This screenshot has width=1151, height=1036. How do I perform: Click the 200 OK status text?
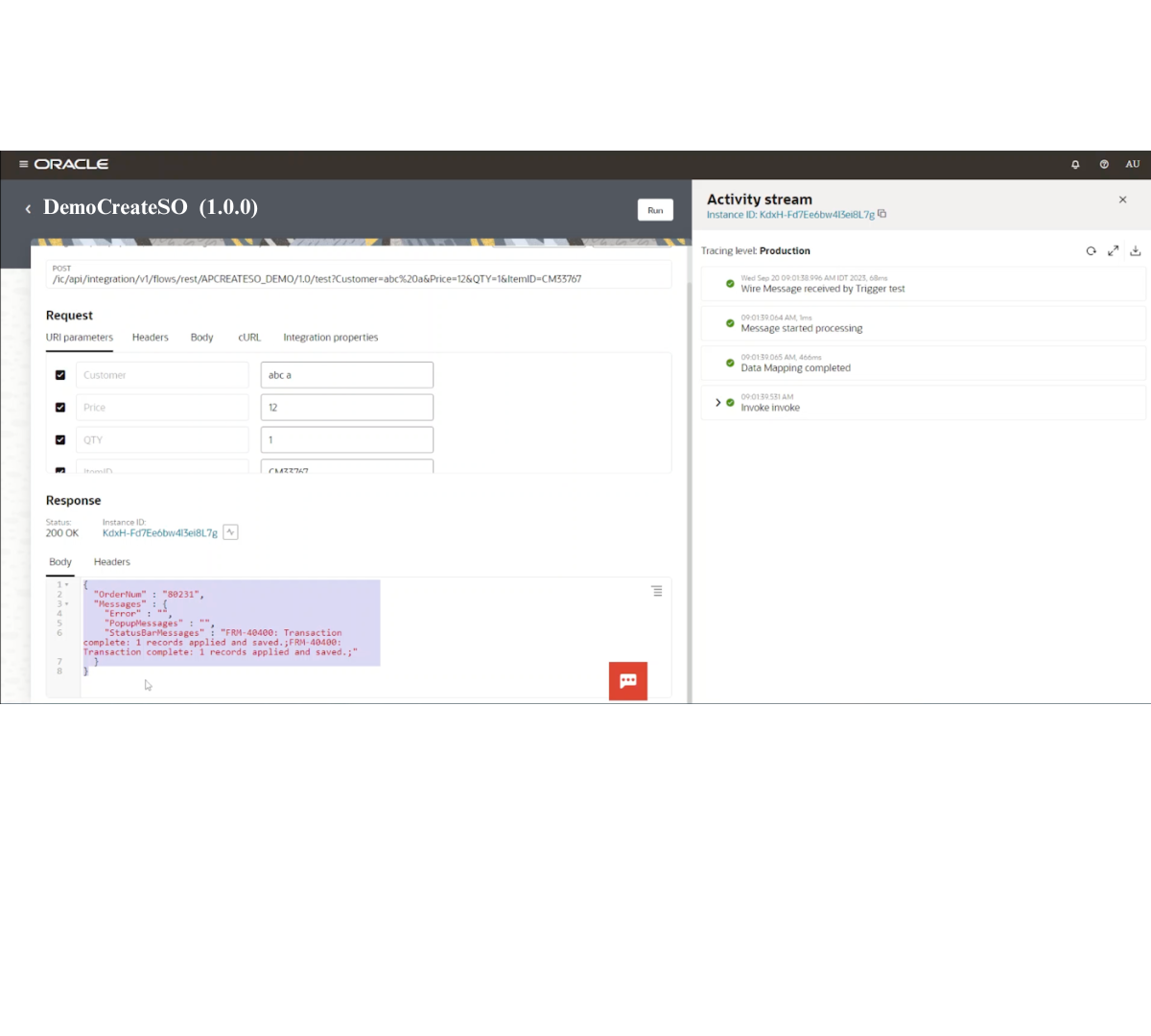(x=62, y=533)
